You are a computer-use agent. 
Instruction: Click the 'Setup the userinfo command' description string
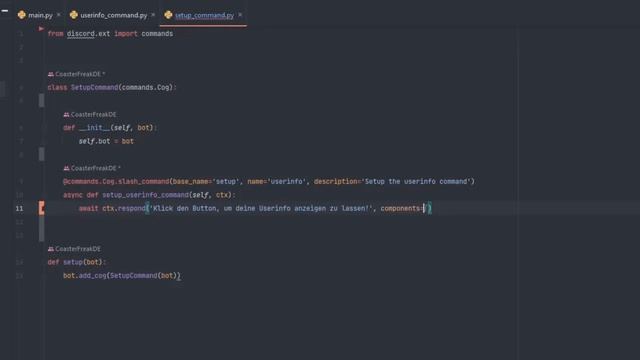(x=416, y=181)
